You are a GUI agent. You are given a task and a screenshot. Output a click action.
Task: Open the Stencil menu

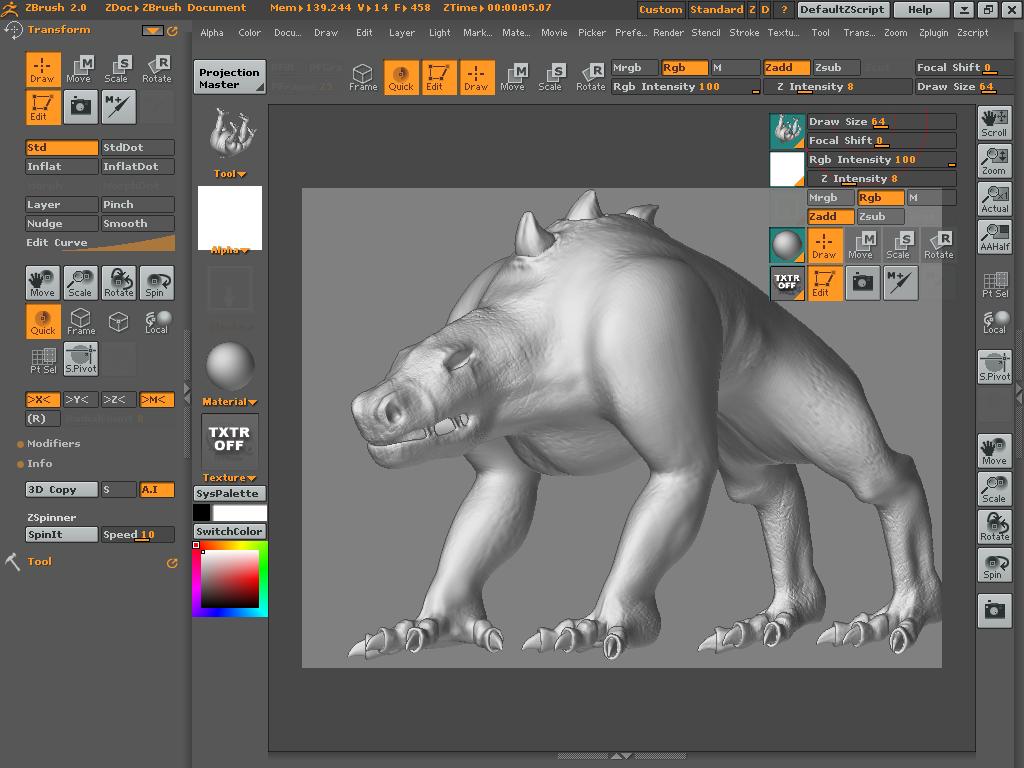(706, 32)
